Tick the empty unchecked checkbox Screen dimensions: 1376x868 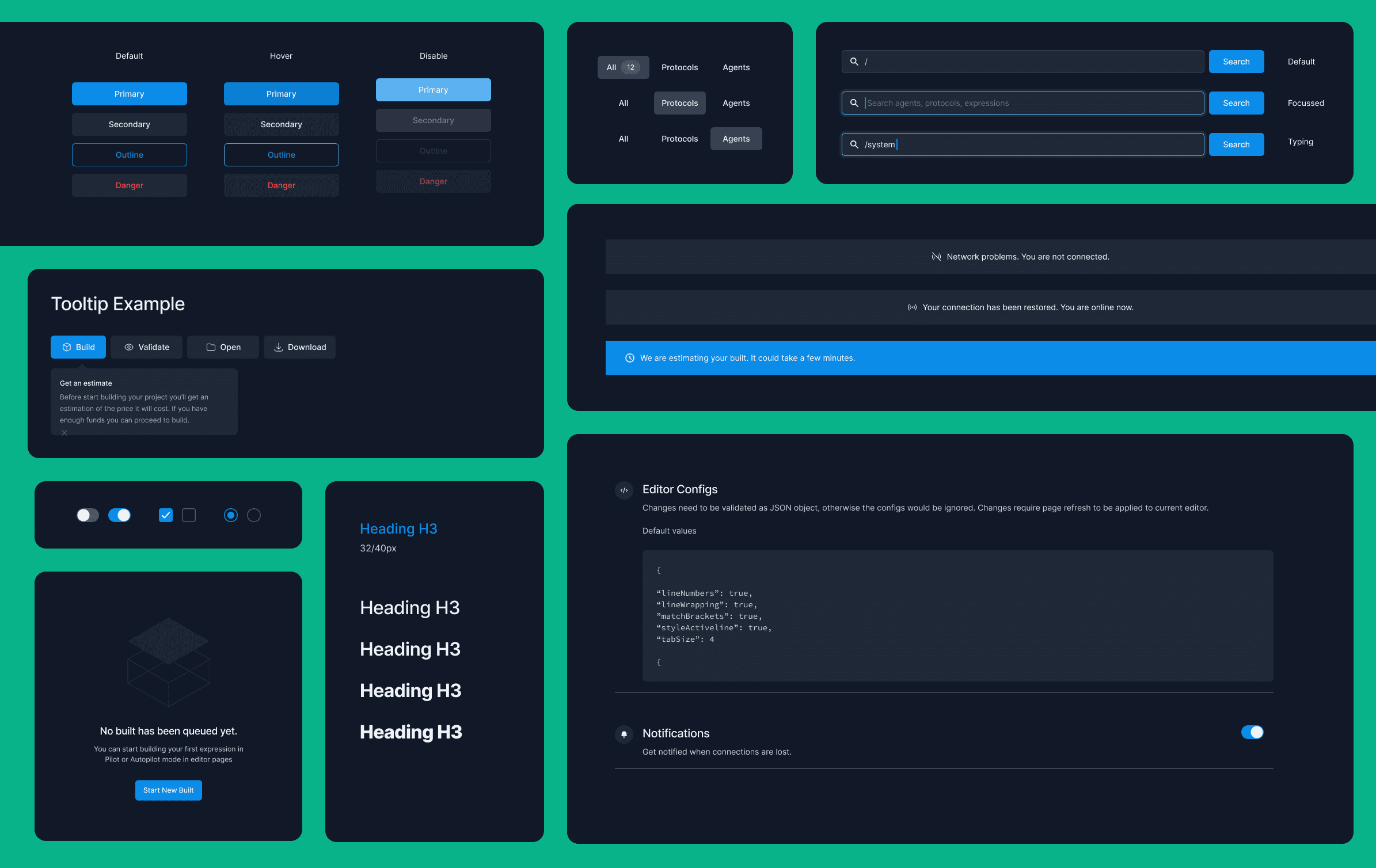point(189,515)
